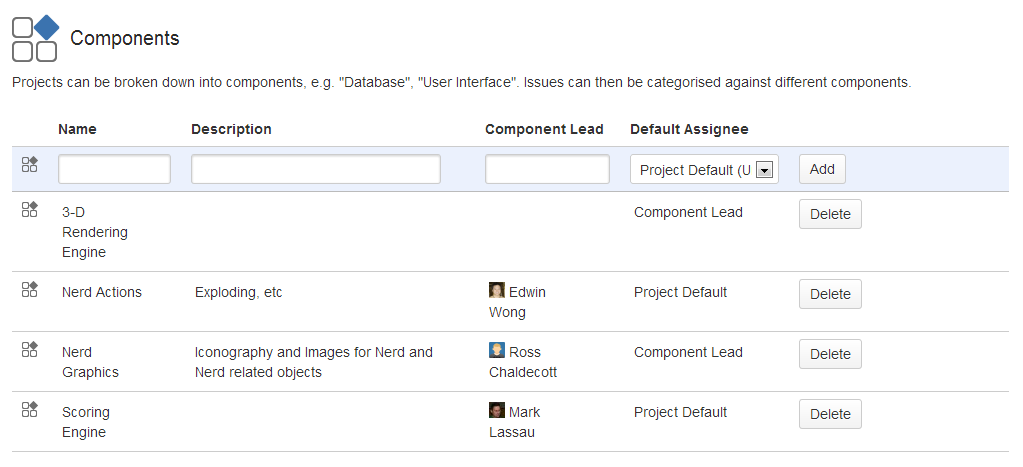Delete the 3-D Rendering Engine component
Screen dimensions: 1023x467
pyautogui.click(x=829, y=214)
